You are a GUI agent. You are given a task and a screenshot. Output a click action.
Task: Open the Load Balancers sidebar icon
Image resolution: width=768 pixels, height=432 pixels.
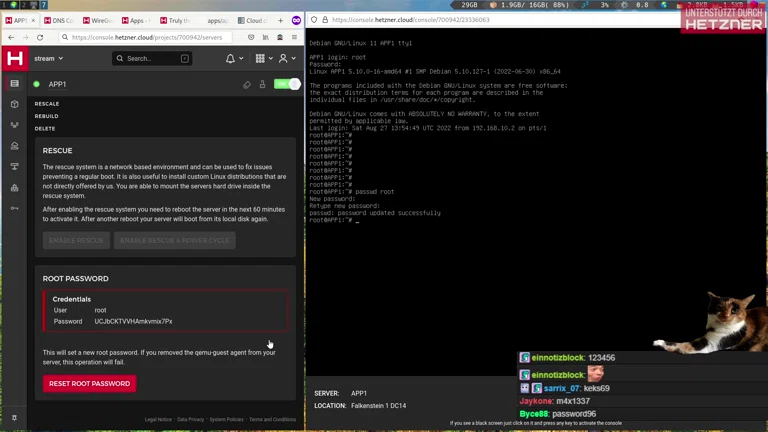pos(14,125)
